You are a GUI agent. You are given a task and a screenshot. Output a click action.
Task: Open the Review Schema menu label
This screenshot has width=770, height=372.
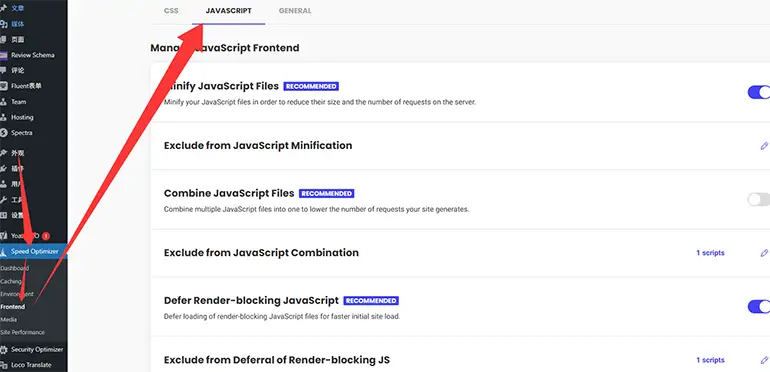click(x=33, y=55)
